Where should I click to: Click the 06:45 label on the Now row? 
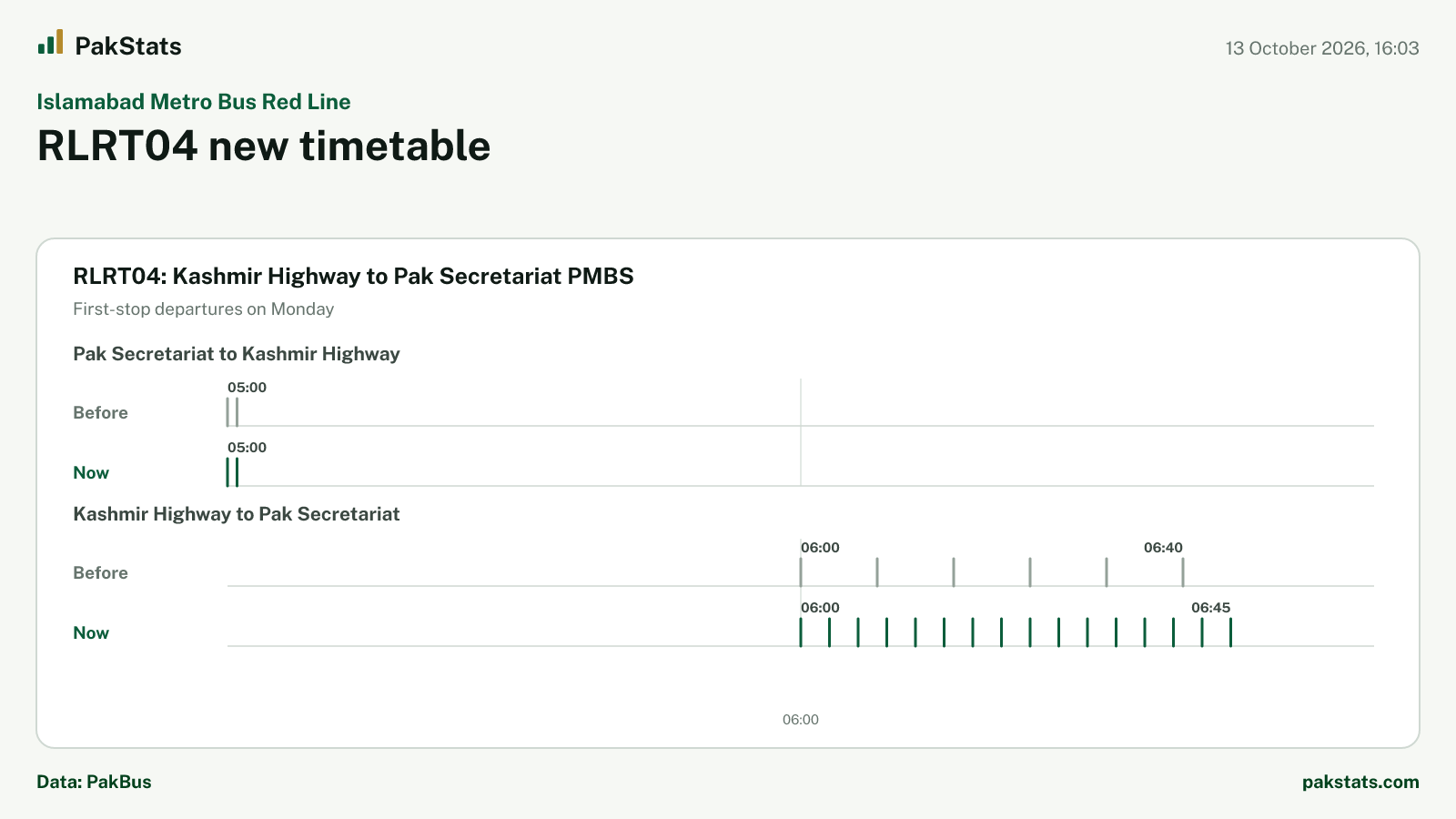(1210, 608)
